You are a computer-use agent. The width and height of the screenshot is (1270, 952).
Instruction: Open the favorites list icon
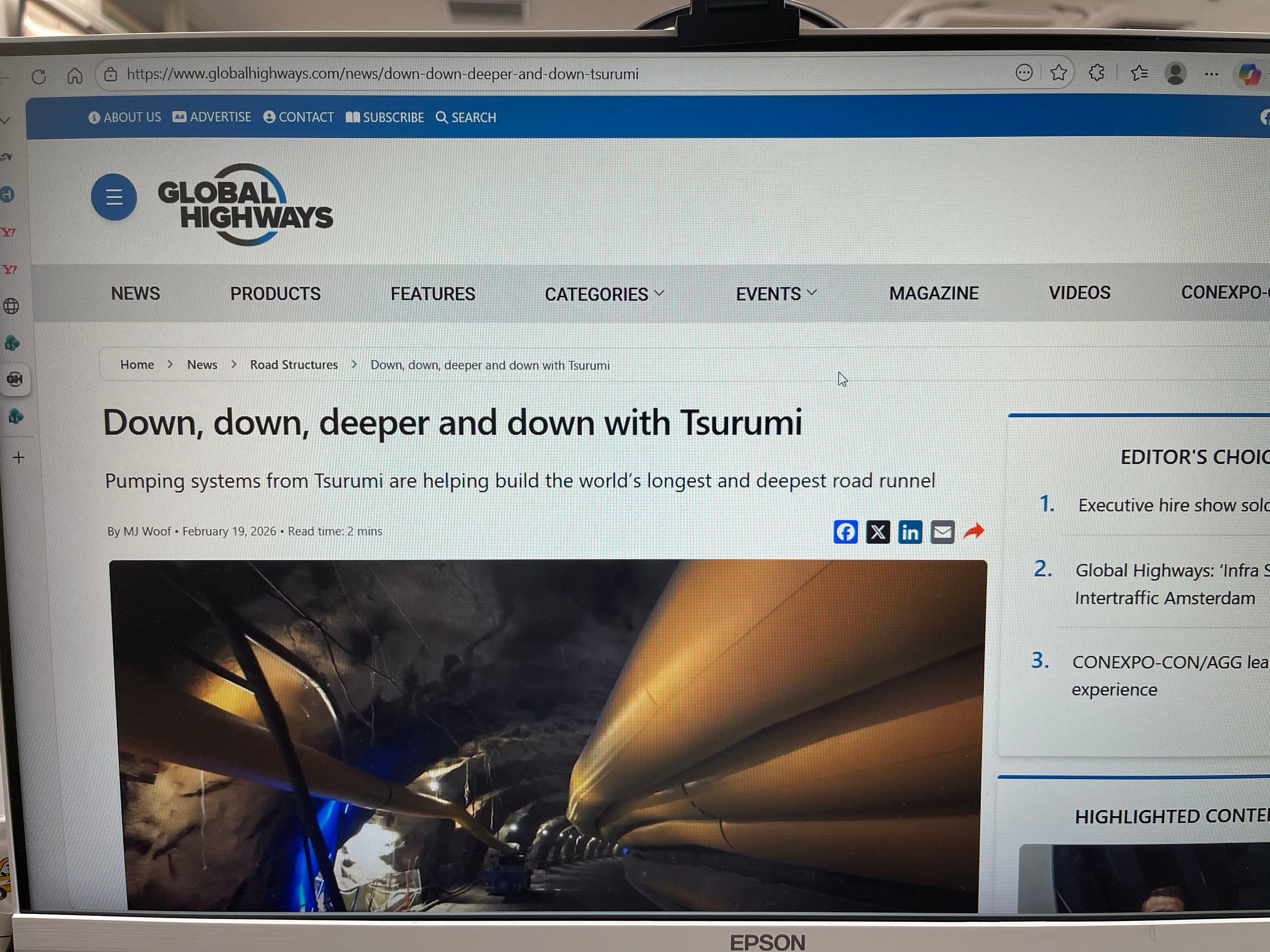(1139, 73)
